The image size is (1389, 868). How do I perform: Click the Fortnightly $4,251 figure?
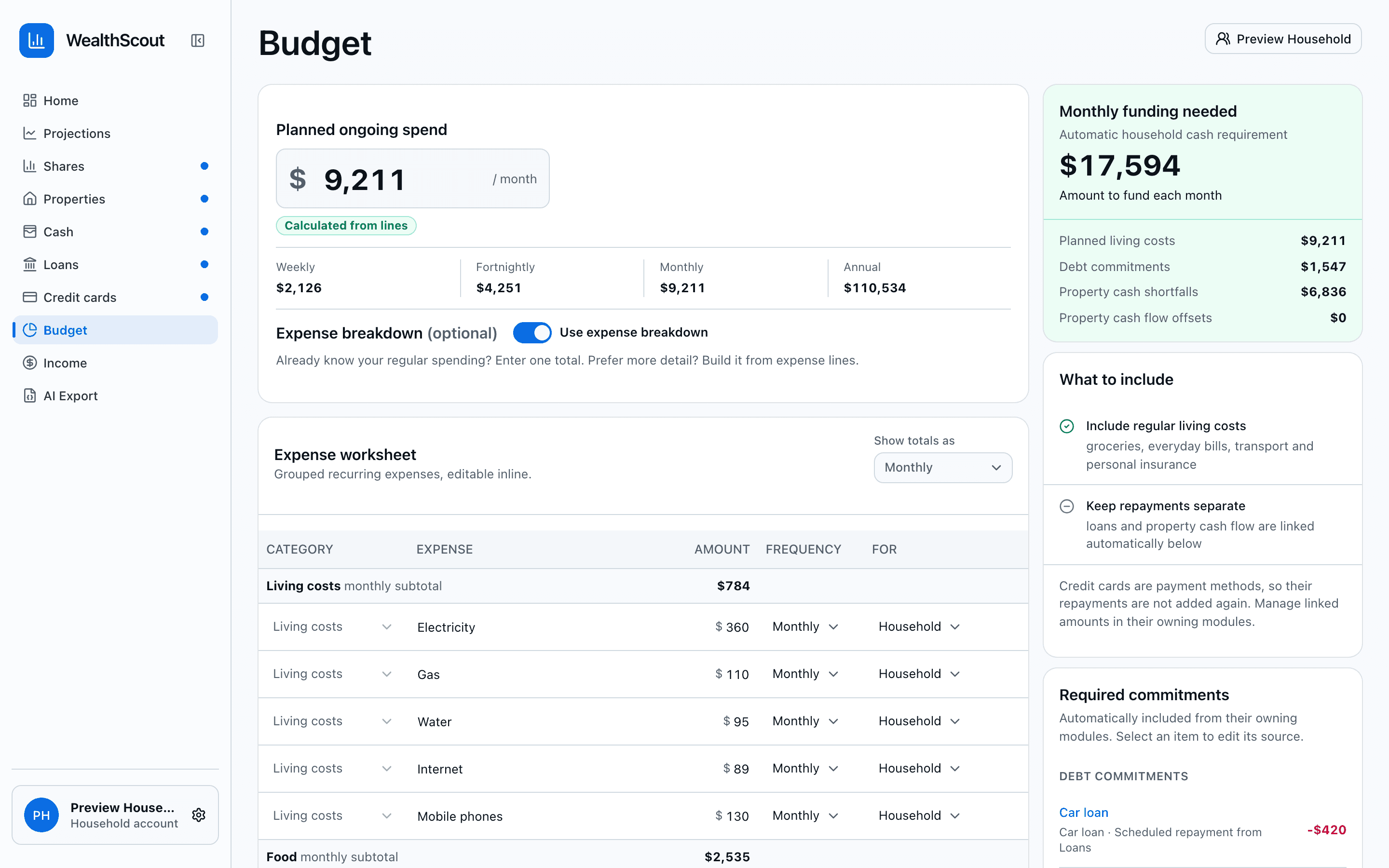499,287
